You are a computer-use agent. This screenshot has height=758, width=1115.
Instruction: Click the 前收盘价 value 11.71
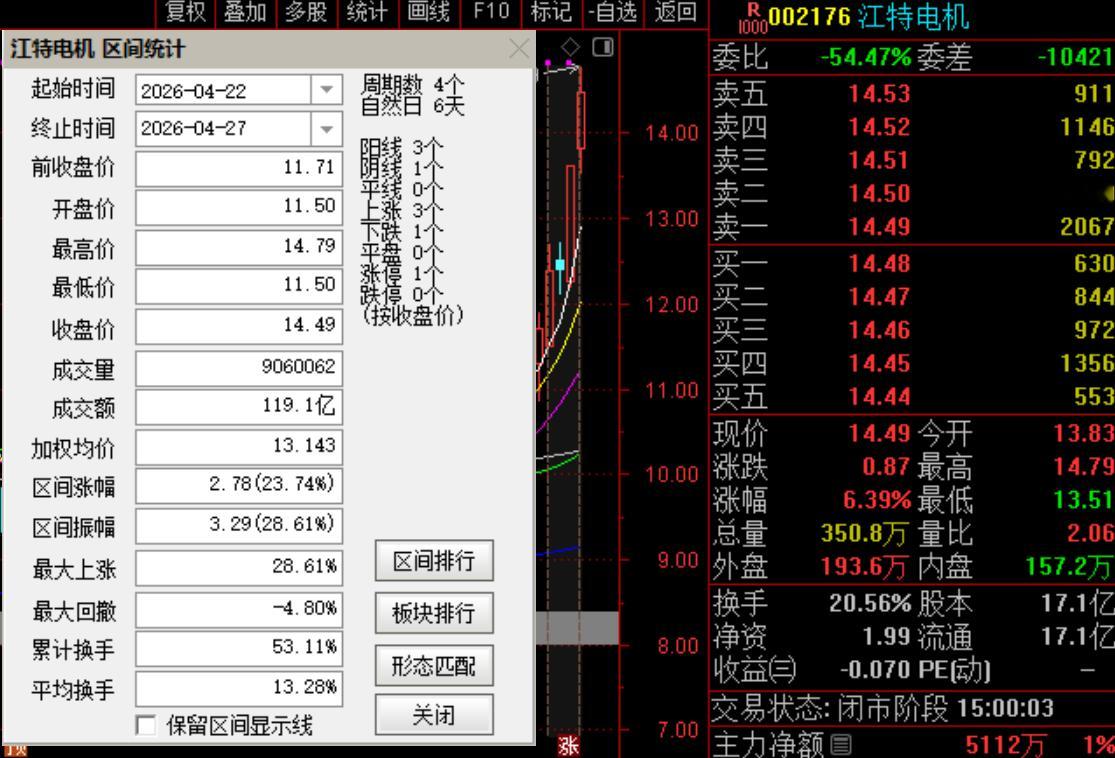pos(239,168)
